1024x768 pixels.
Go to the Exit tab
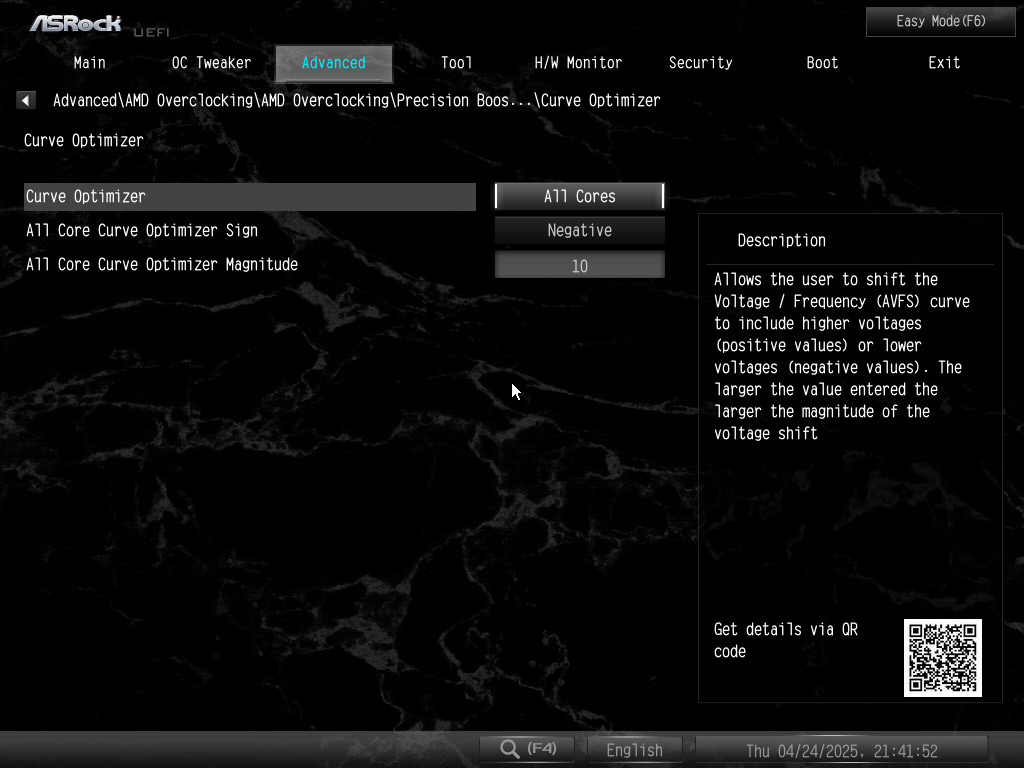click(x=943, y=62)
